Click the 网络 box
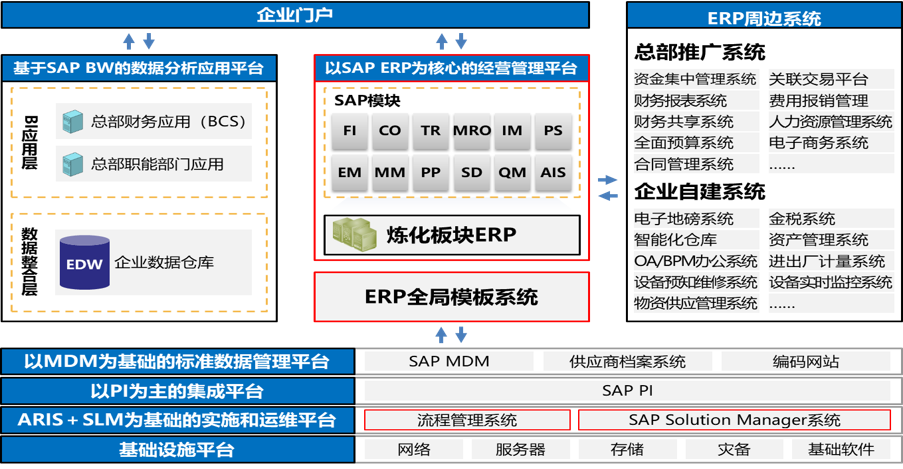This screenshot has width=903, height=469. tap(414, 449)
